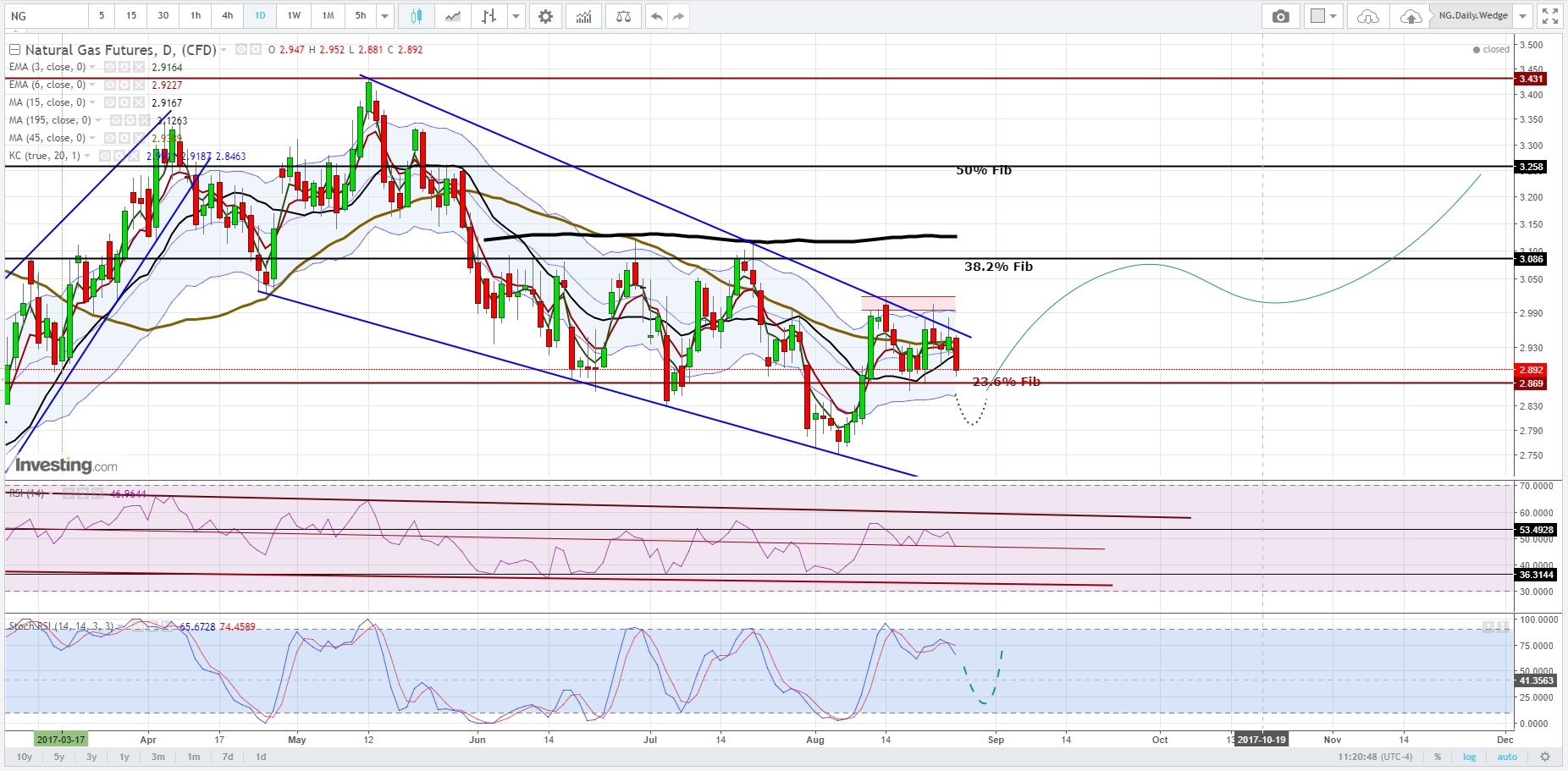Set date range to 3m
The height and width of the screenshot is (771, 1568).
[158, 757]
